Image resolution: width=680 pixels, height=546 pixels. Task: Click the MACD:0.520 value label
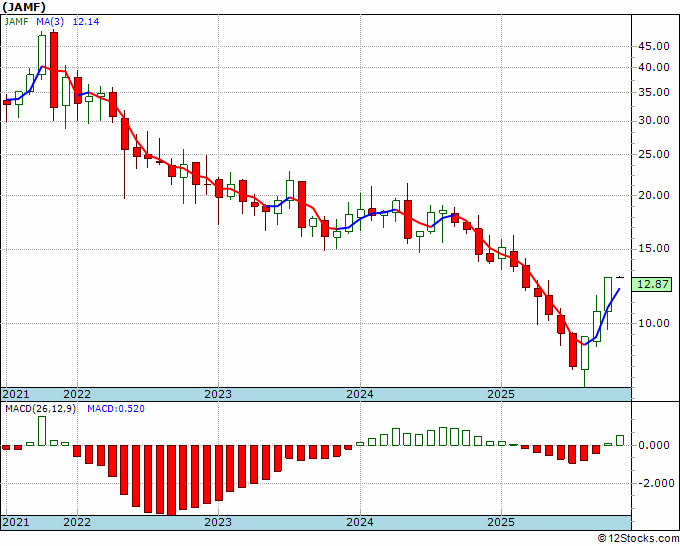[x=116, y=409]
